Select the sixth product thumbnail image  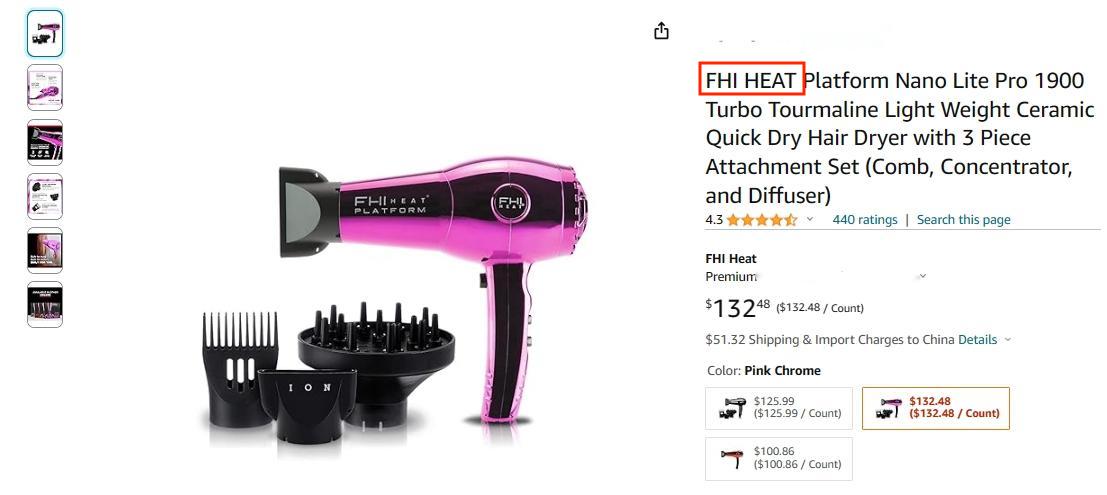[45, 304]
